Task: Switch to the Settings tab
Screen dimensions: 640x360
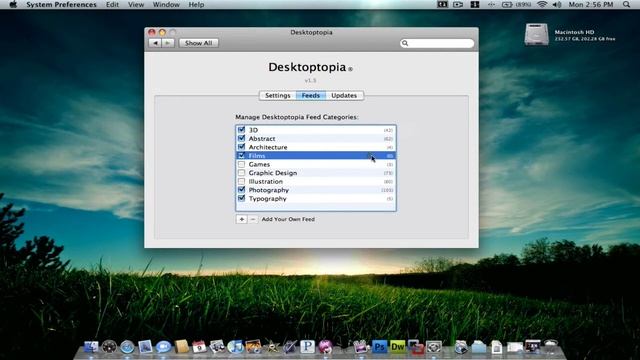Action: (x=278, y=96)
